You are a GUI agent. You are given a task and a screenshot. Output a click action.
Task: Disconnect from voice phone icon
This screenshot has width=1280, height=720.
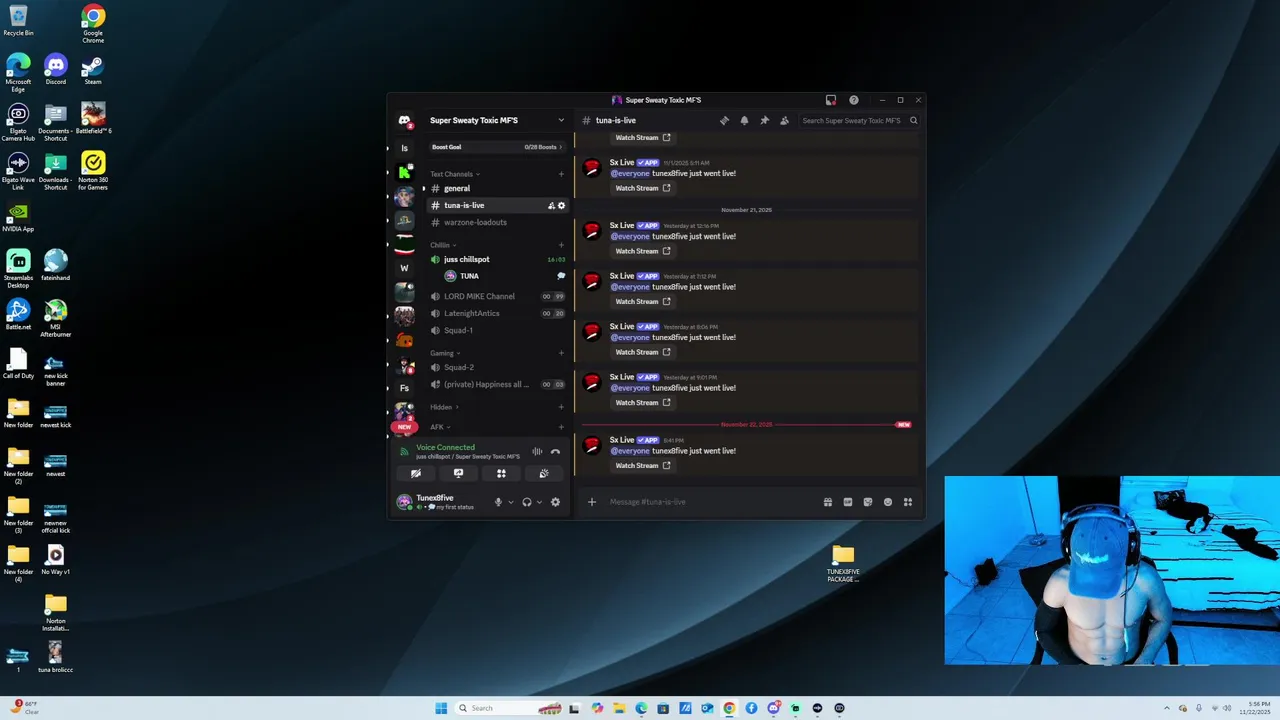tap(555, 451)
